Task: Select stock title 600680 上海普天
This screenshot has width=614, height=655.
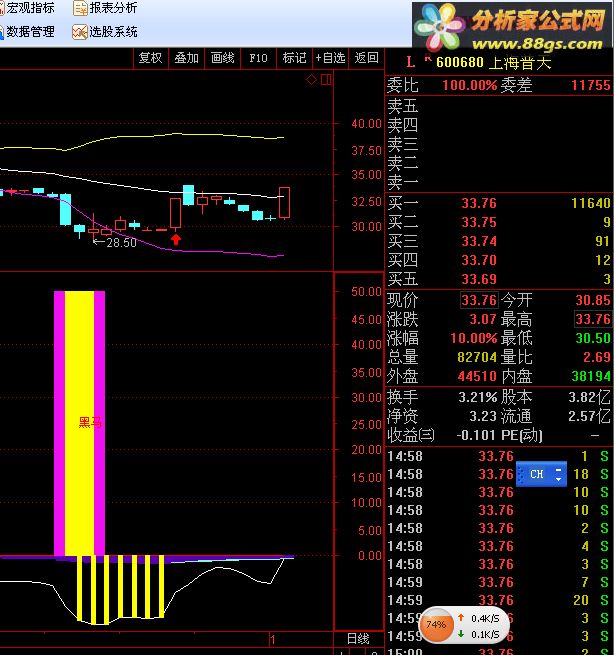Action: 494,63
